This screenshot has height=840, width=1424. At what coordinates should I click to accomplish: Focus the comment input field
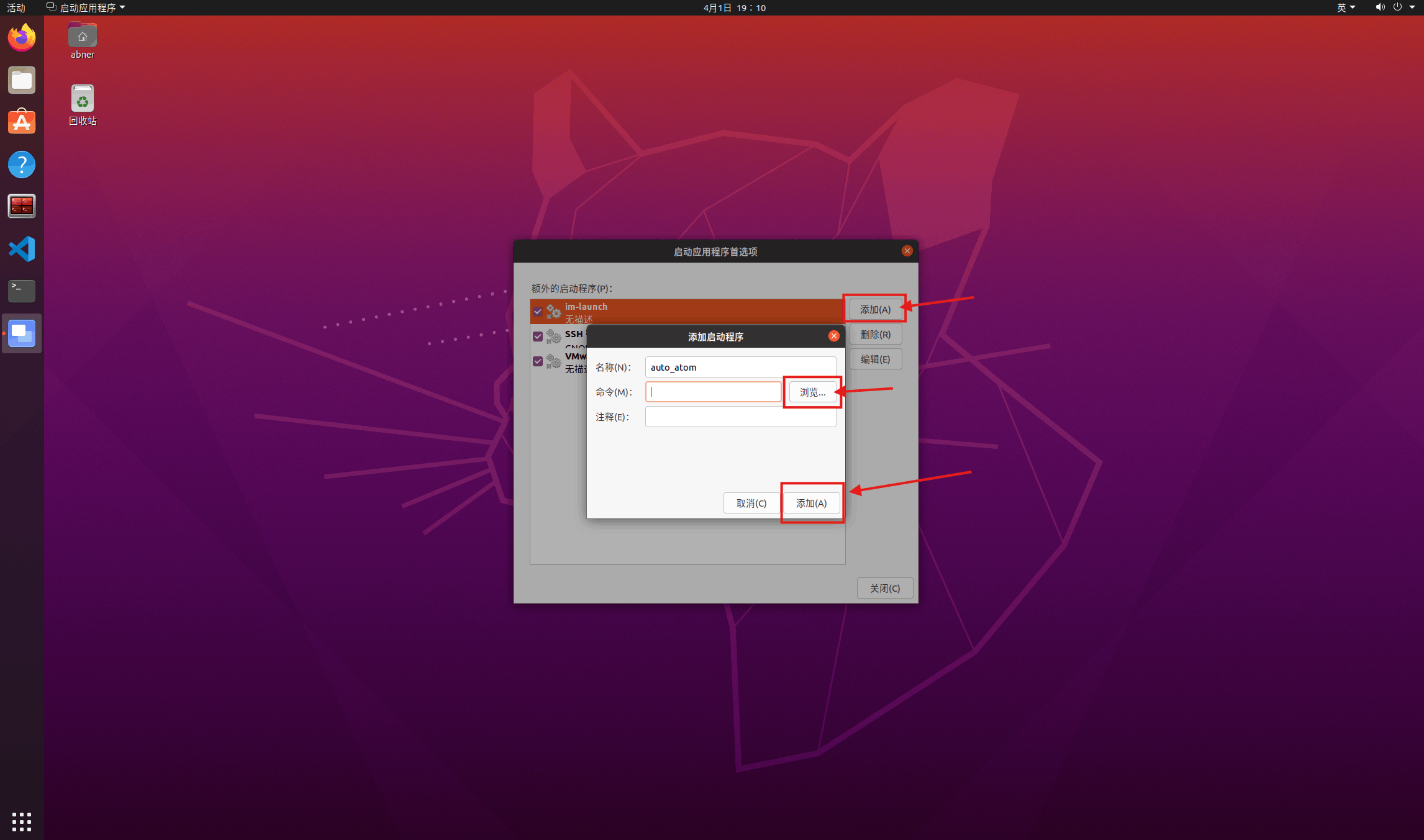coord(740,417)
